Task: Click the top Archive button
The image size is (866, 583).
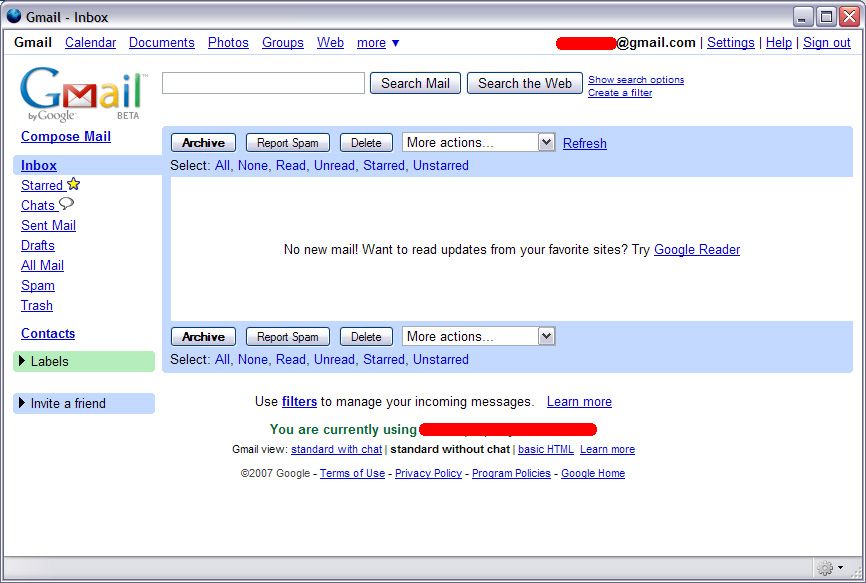Action: coord(203,143)
